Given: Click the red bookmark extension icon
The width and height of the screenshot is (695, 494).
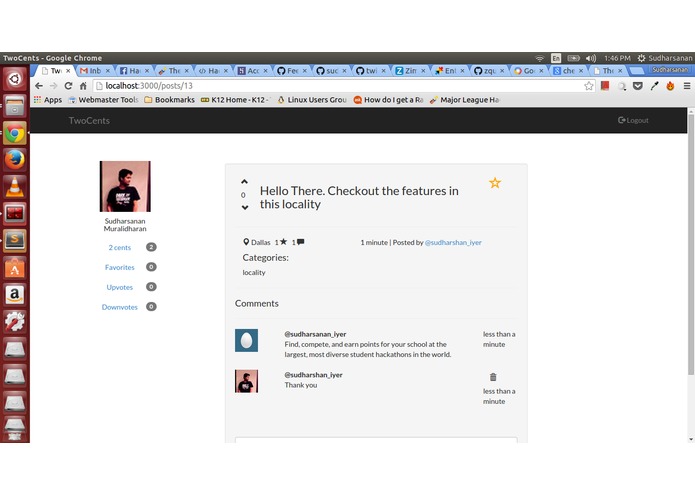Looking at the screenshot, I should pyautogui.click(x=605, y=86).
